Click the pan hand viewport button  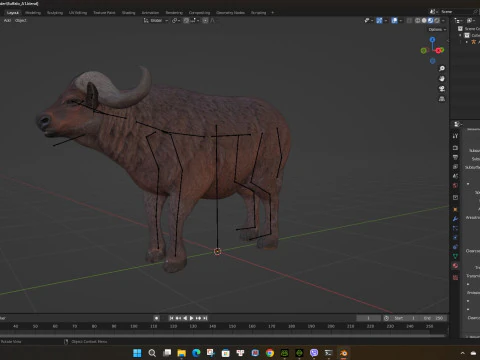(442, 79)
